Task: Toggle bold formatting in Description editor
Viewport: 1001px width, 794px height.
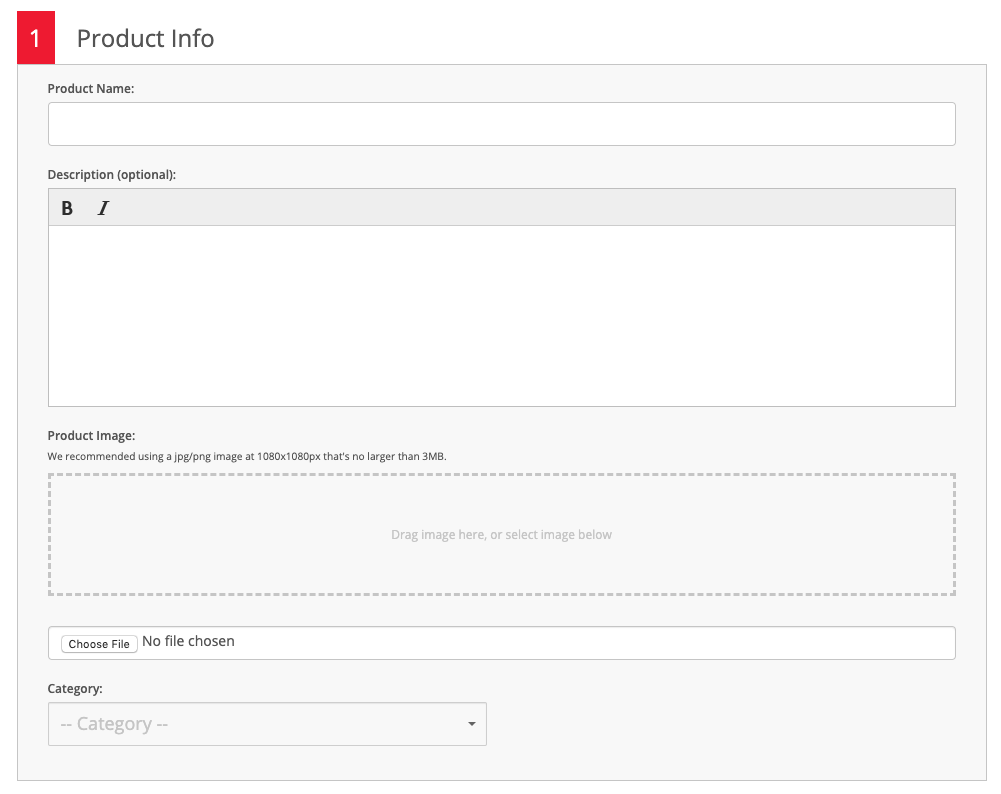Action: [x=67, y=208]
